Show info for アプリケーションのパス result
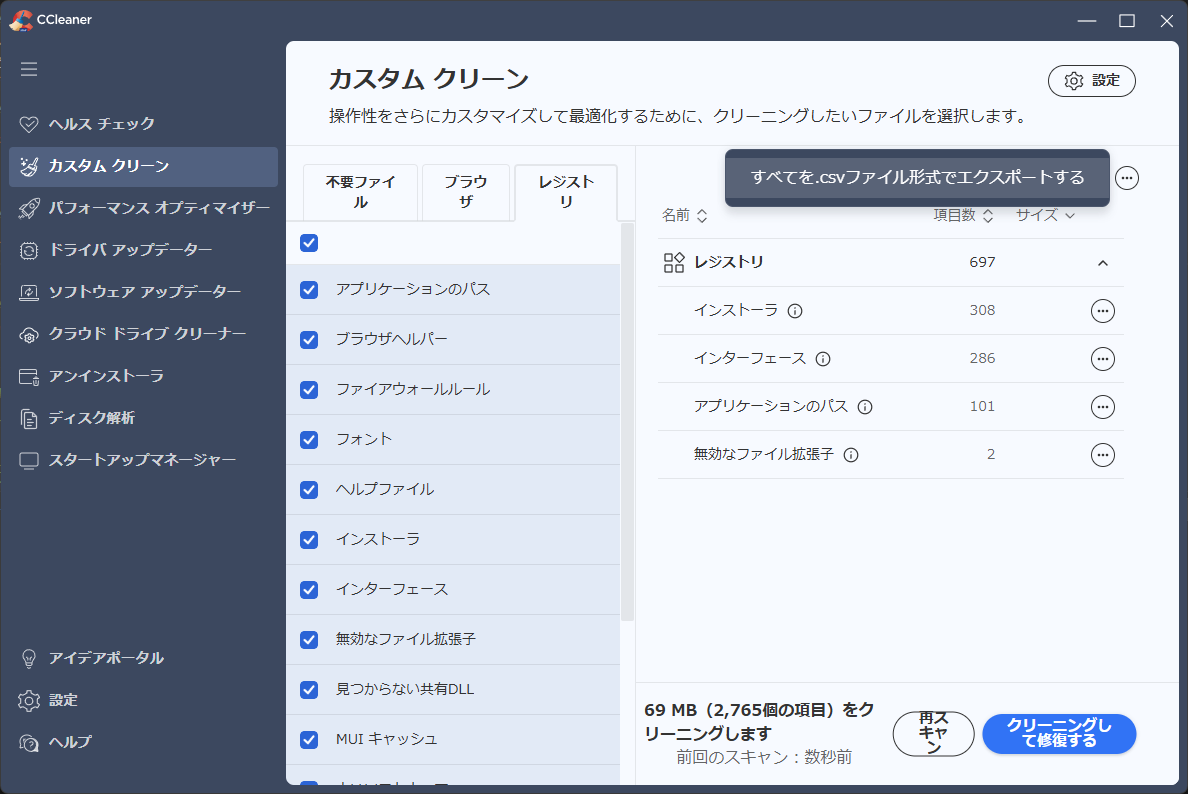 click(x=864, y=408)
